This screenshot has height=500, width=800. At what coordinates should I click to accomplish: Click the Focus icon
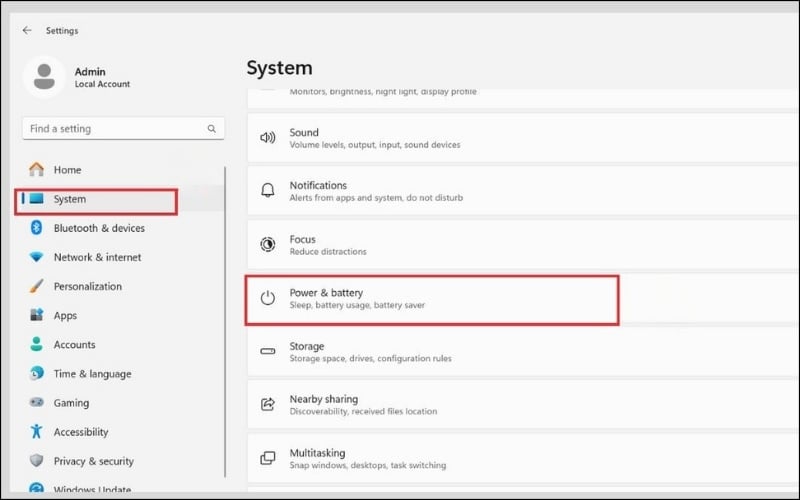point(267,245)
